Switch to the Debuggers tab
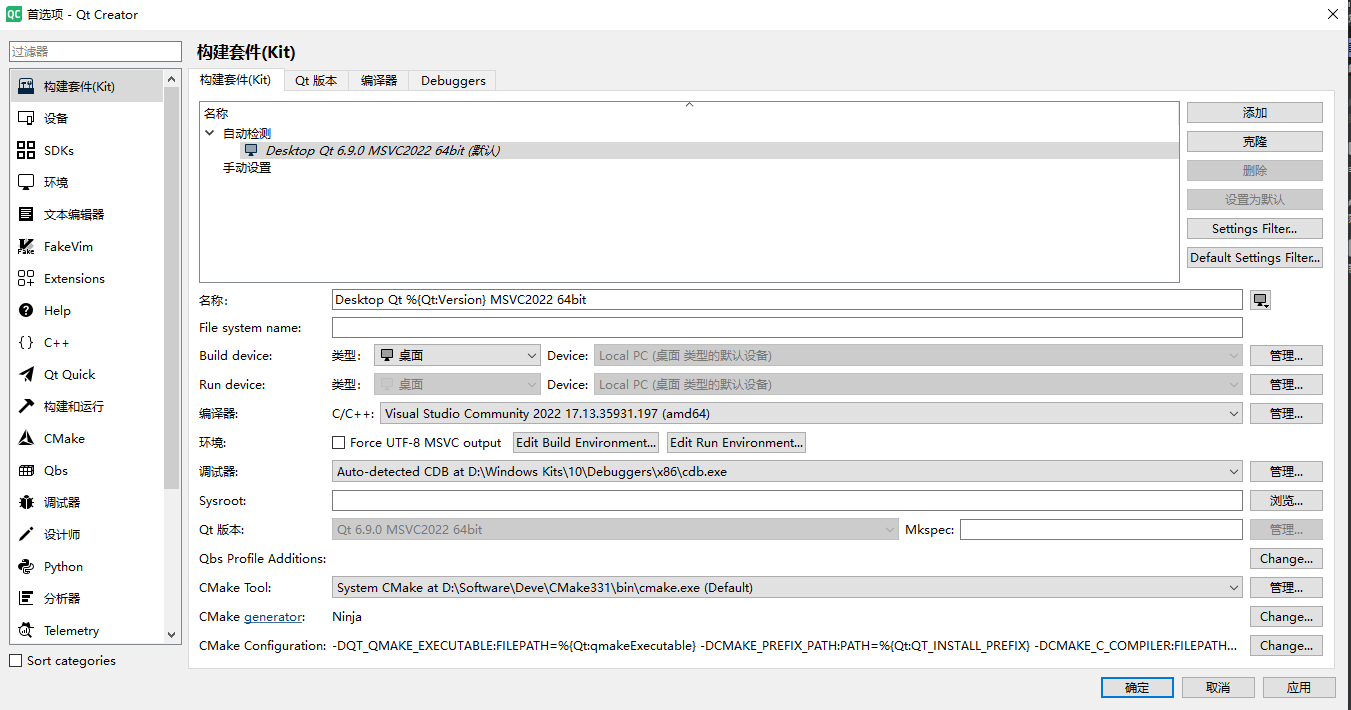The image size is (1351, 710). [x=453, y=81]
